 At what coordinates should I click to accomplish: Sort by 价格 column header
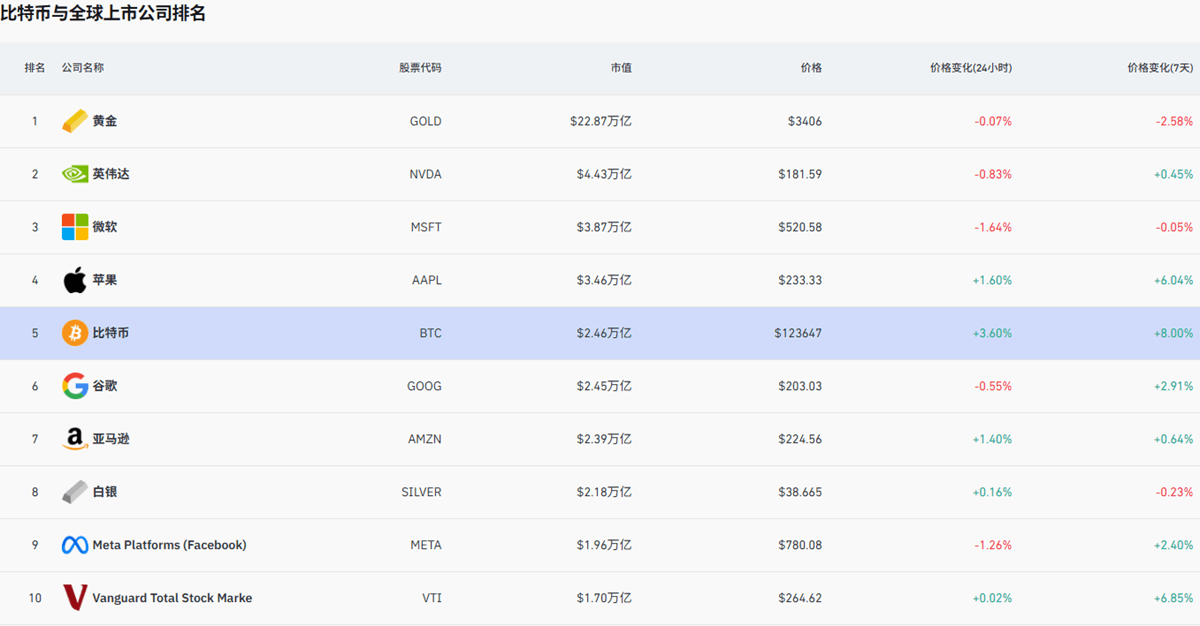click(811, 68)
